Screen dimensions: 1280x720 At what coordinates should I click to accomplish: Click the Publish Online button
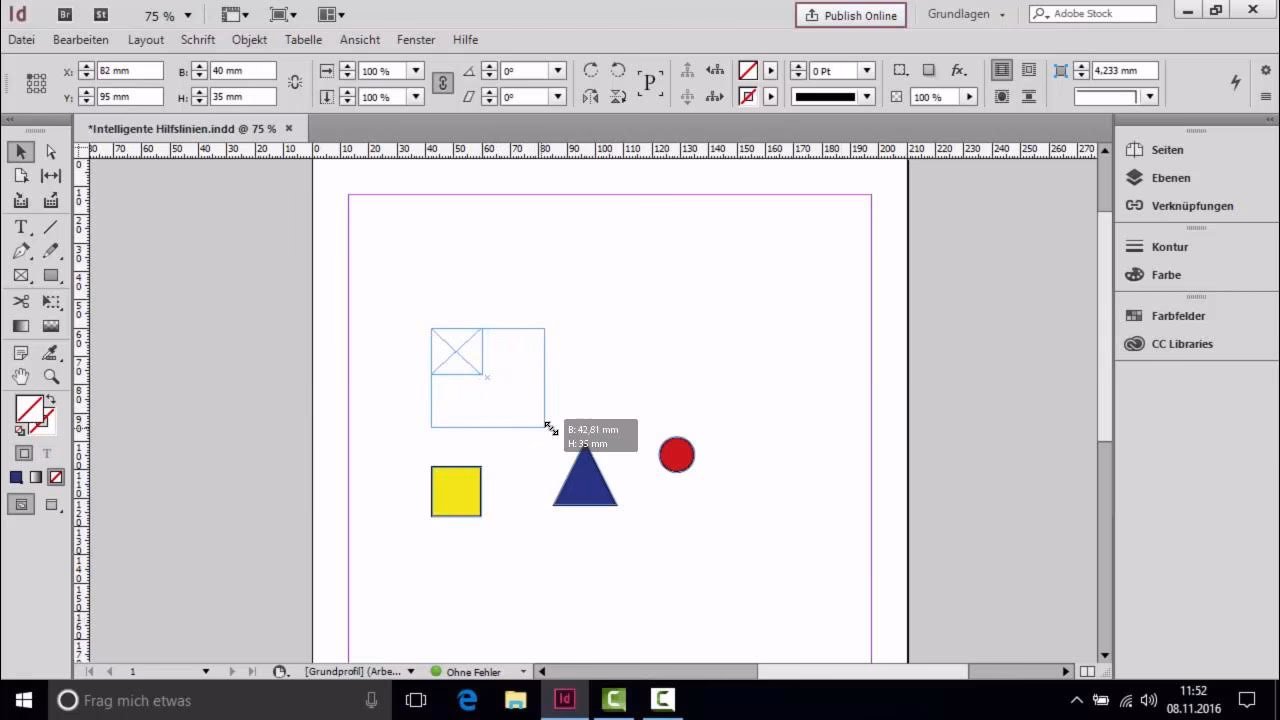click(x=850, y=15)
